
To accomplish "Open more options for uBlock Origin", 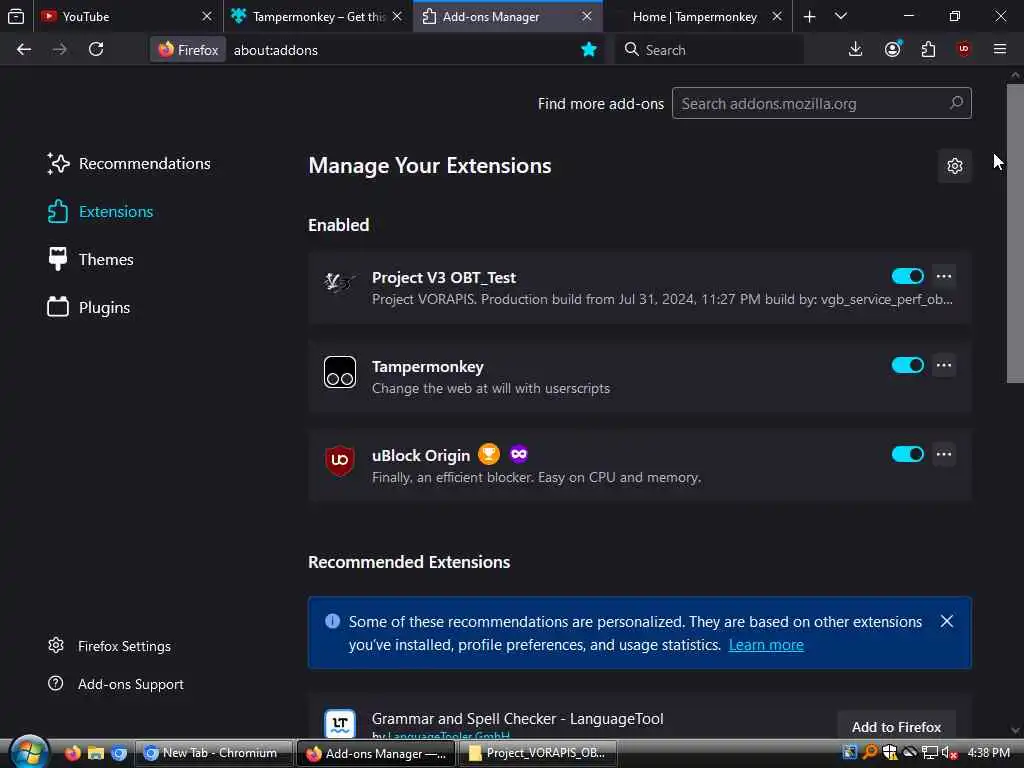I will [x=944, y=454].
